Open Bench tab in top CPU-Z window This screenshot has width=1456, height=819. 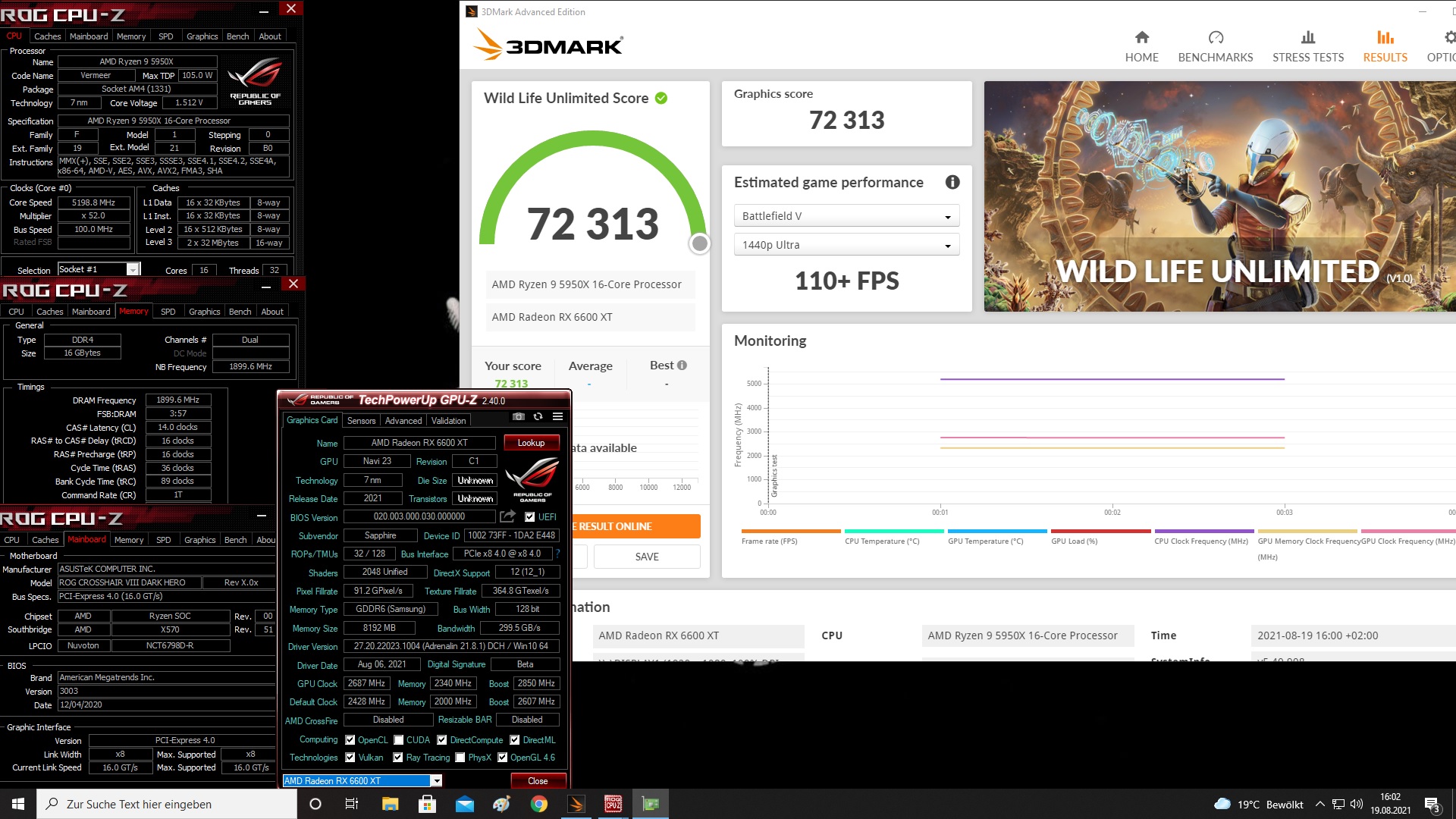[x=237, y=36]
